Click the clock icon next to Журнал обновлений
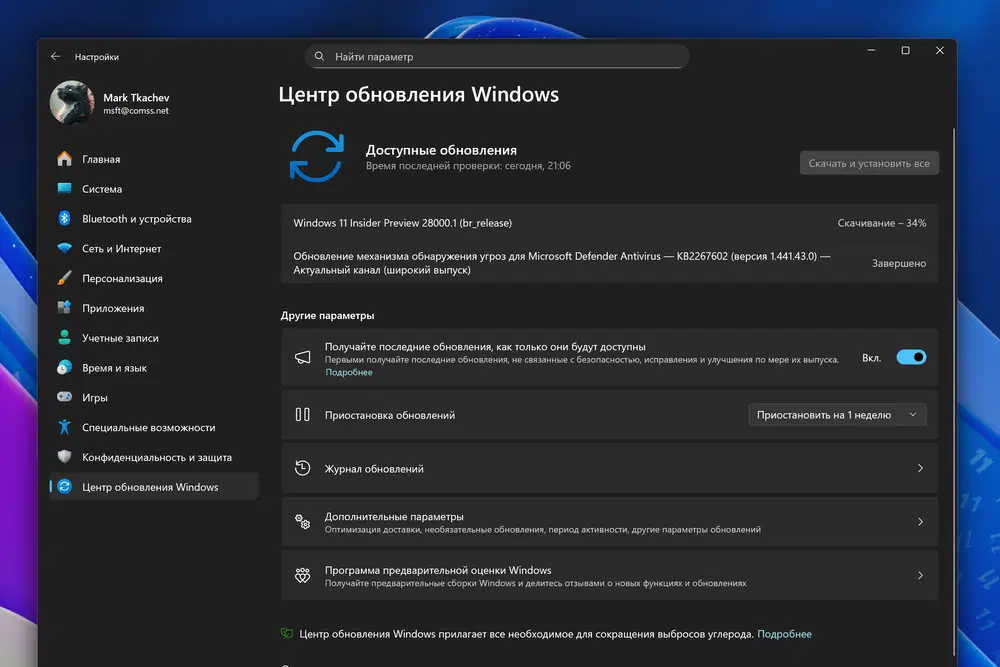 click(302, 467)
